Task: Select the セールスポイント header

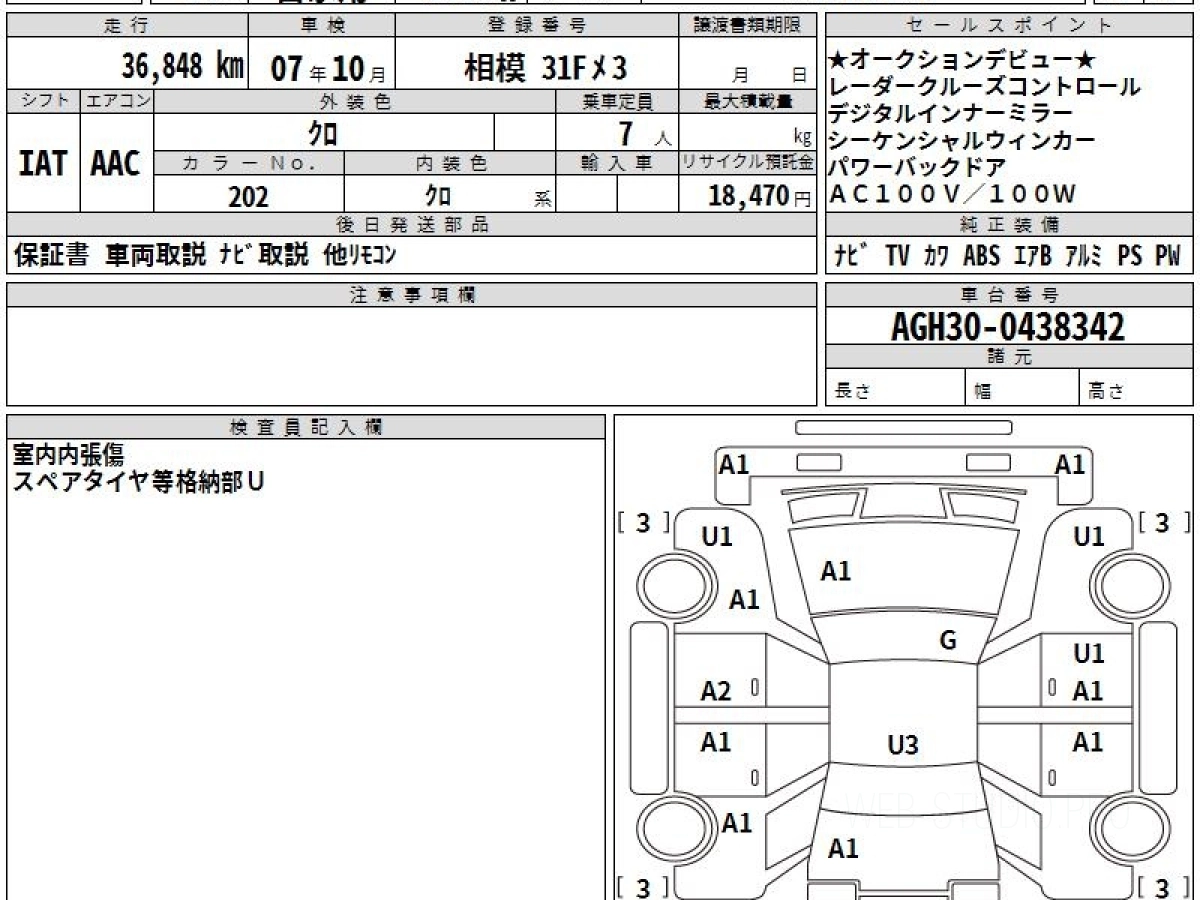Action: (x=1009, y=26)
